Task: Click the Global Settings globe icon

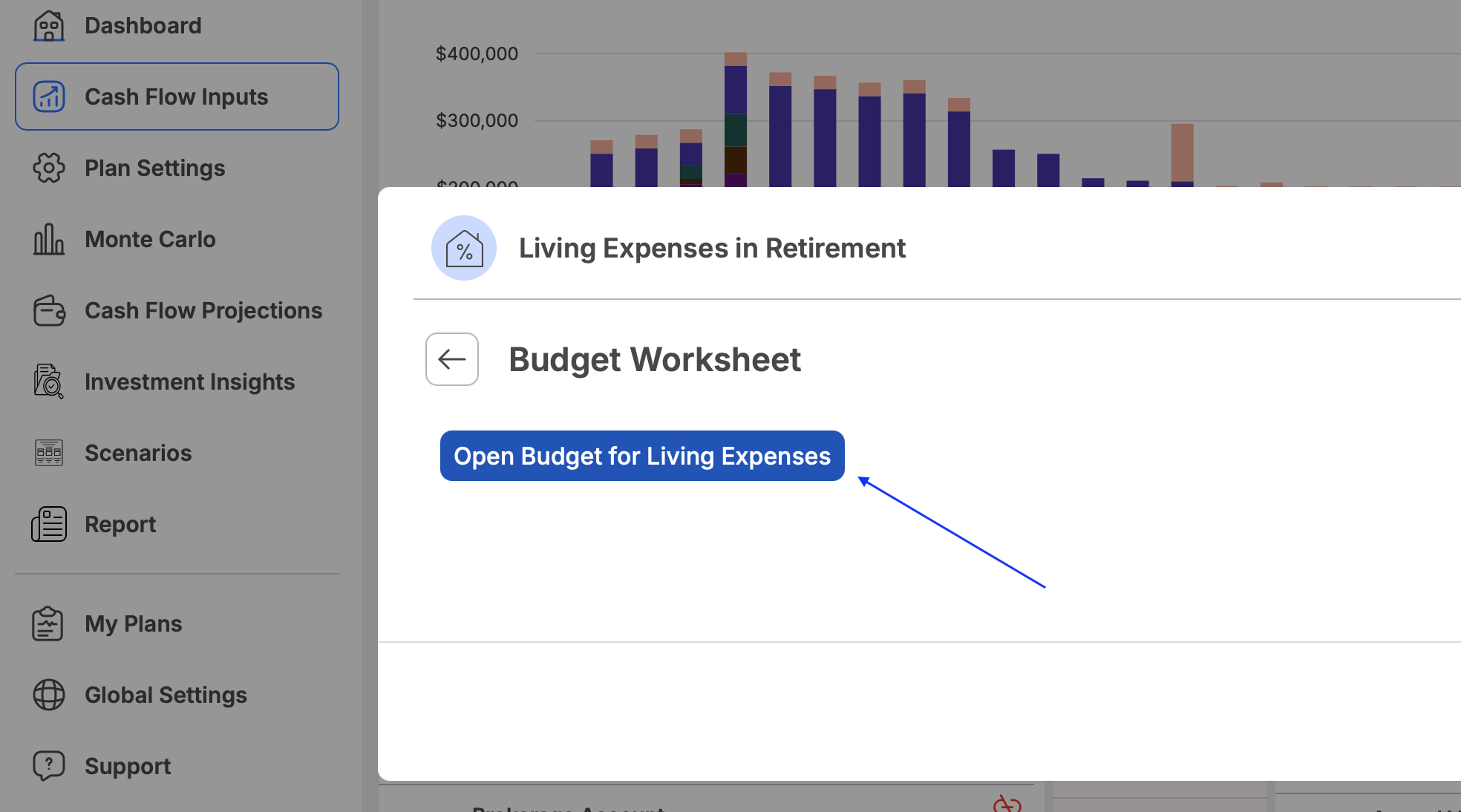Action: pyautogui.click(x=49, y=695)
